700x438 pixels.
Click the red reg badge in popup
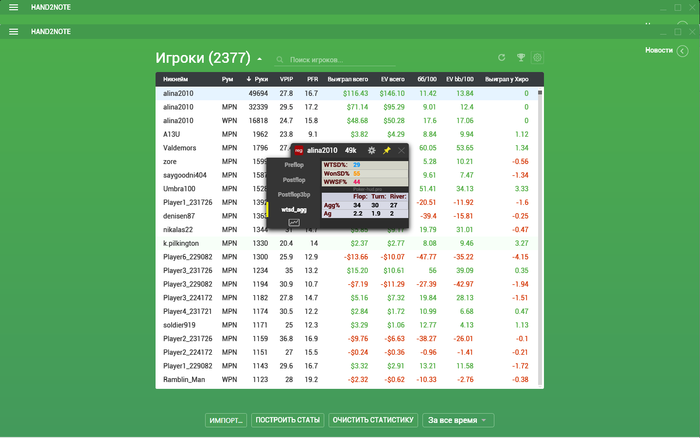coord(299,150)
